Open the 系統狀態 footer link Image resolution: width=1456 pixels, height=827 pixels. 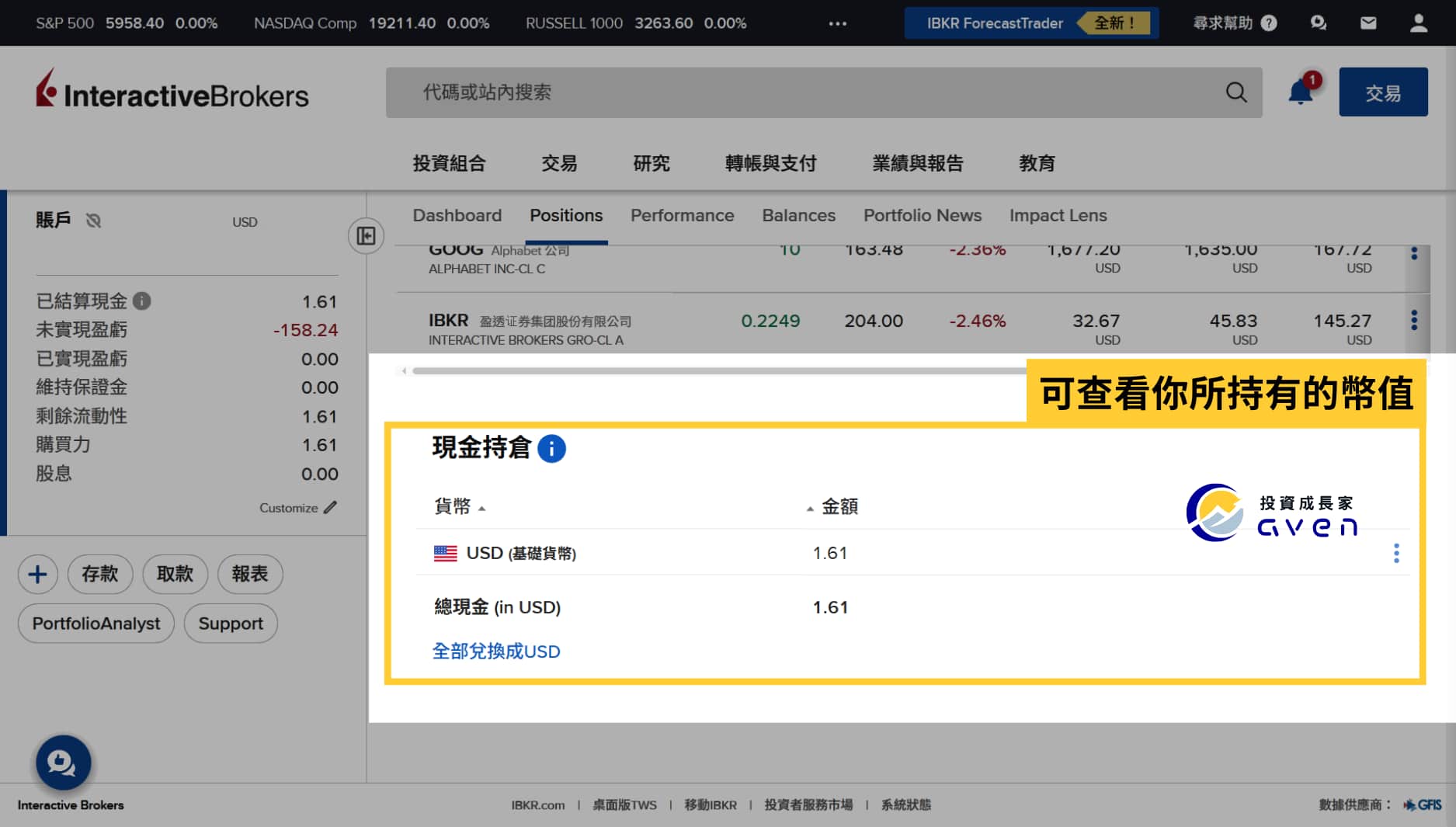click(x=905, y=805)
